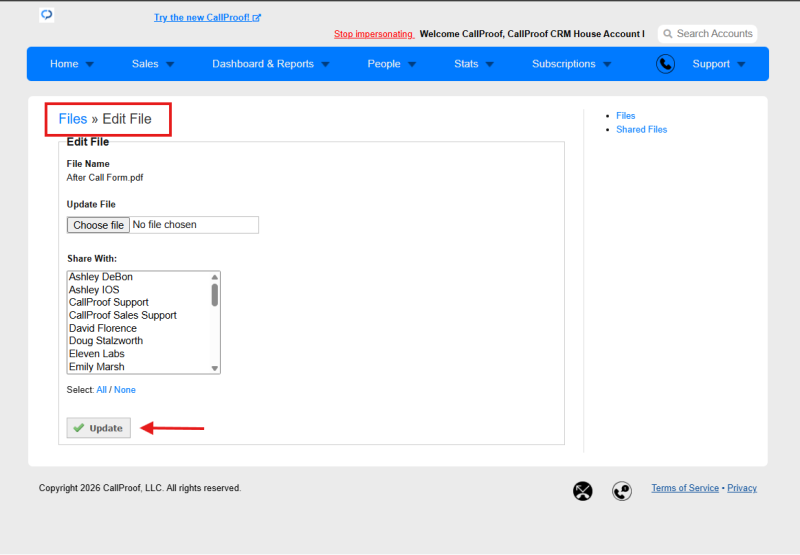This screenshot has height=555, width=800.
Task: Expand the Support dropdown arrow
Action: [x=741, y=64]
